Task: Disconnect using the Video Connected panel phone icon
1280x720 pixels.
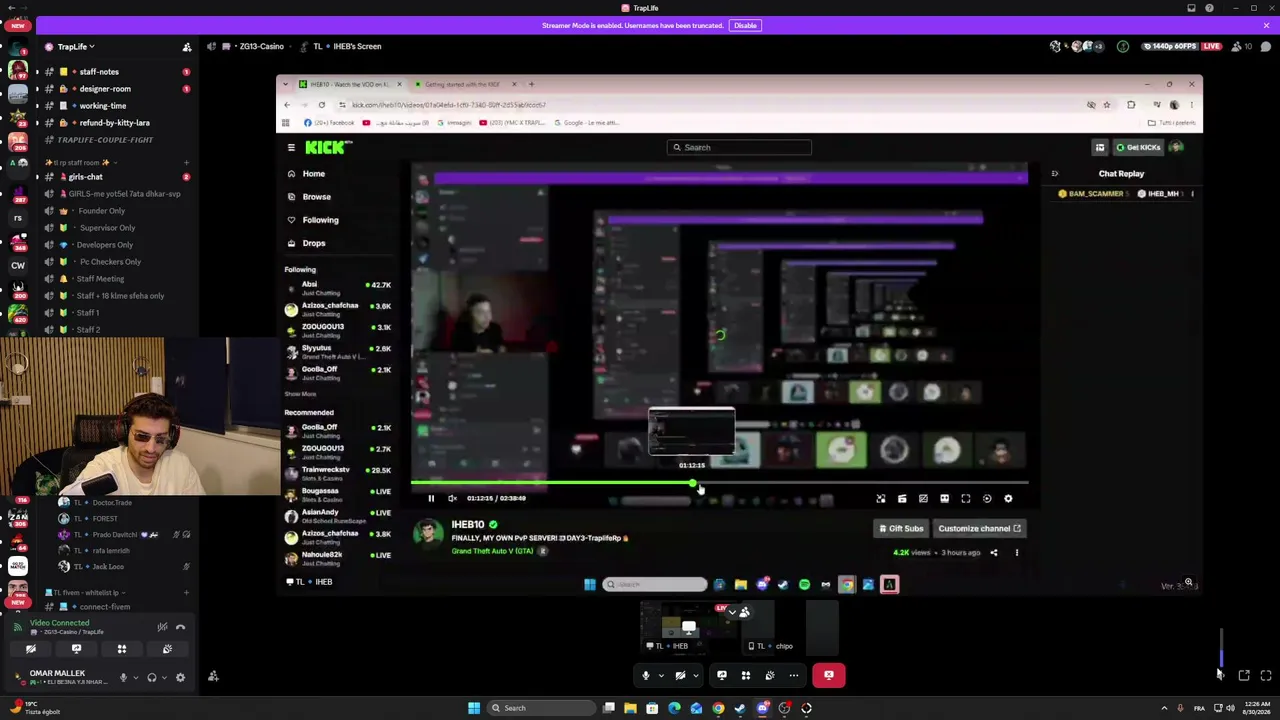Action: [x=180, y=627]
